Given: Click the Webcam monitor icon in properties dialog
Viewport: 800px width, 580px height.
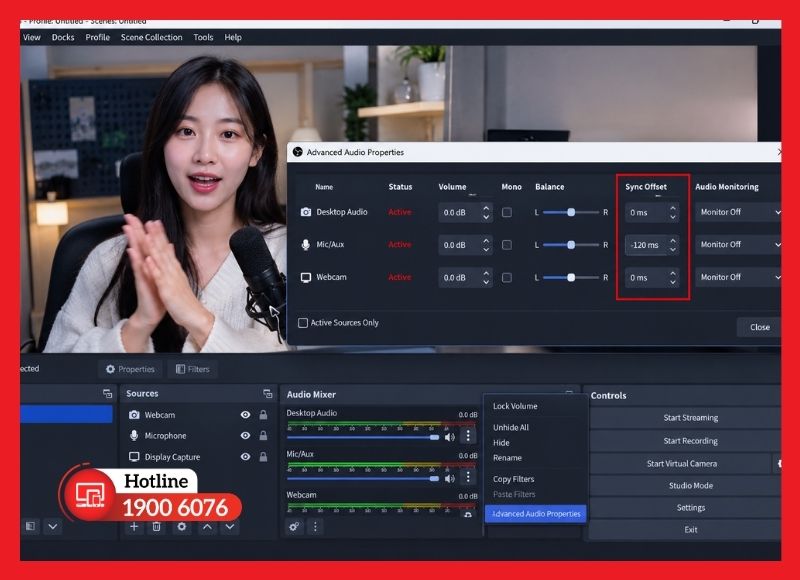Looking at the screenshot, I should point(306,278).
